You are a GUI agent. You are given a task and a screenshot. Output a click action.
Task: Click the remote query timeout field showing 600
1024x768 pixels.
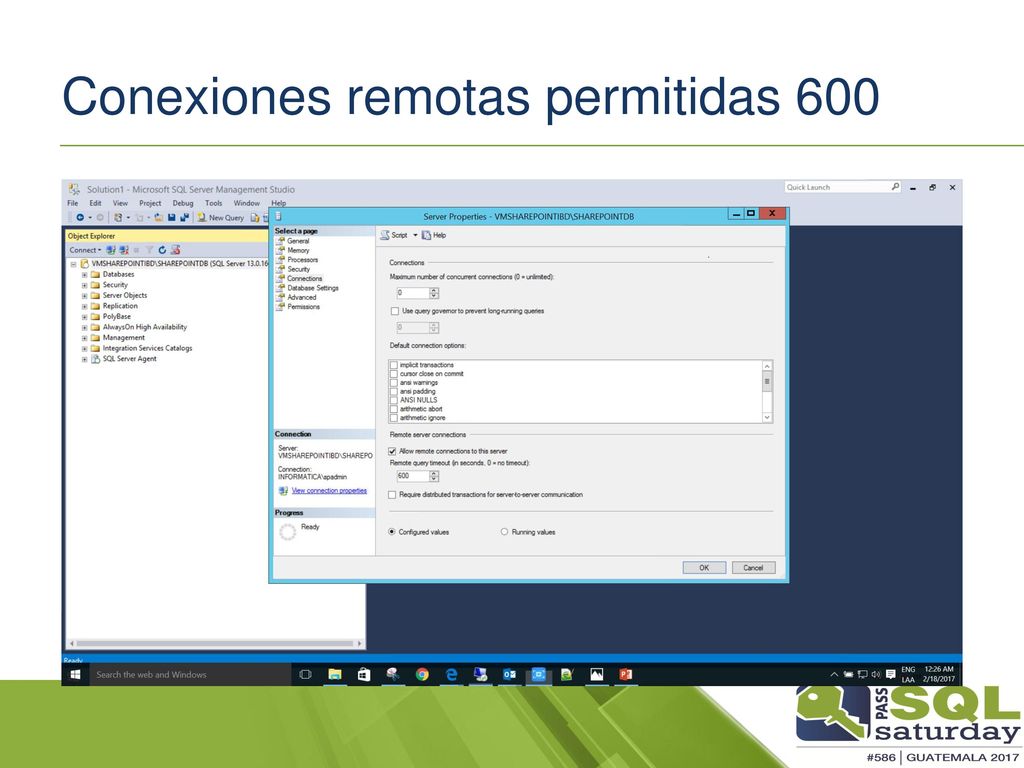[x=413, y=476]
